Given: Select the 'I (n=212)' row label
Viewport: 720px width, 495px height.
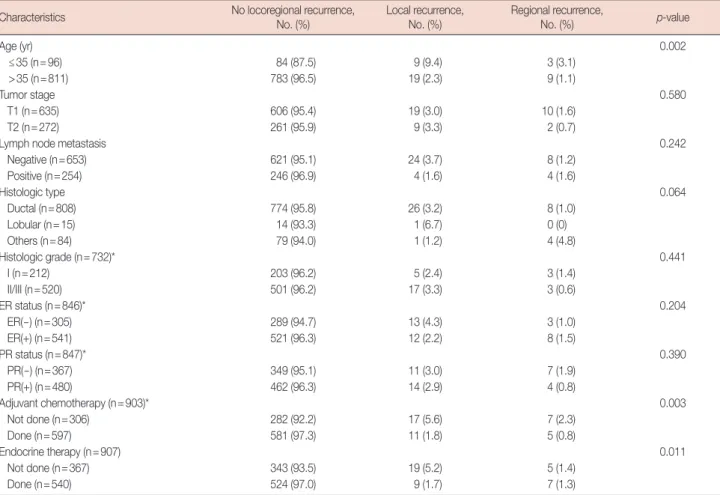Looking at the screenshot, I should 28,273.
